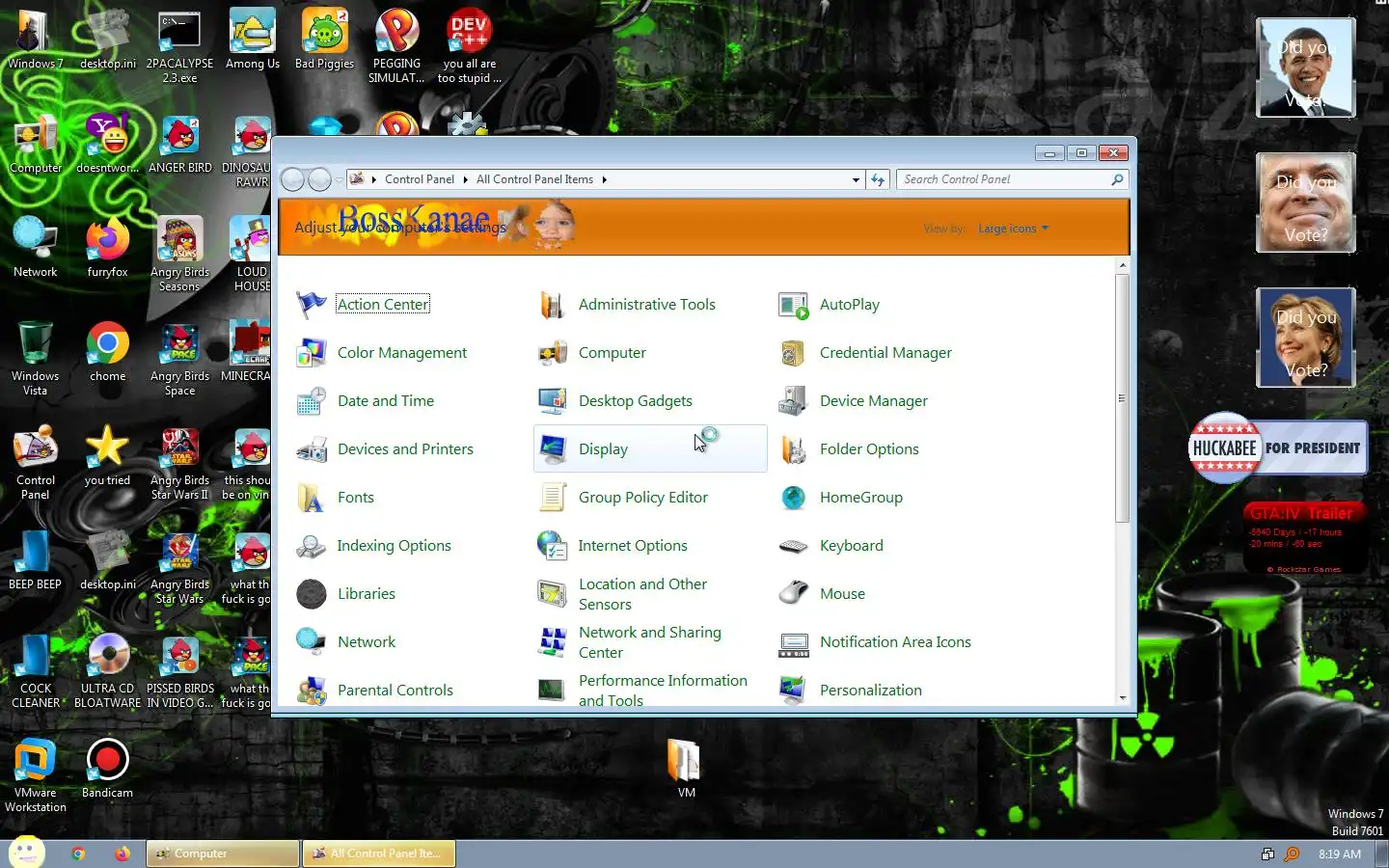Open the View by Large icons dropdown

tap(1013, 229)
